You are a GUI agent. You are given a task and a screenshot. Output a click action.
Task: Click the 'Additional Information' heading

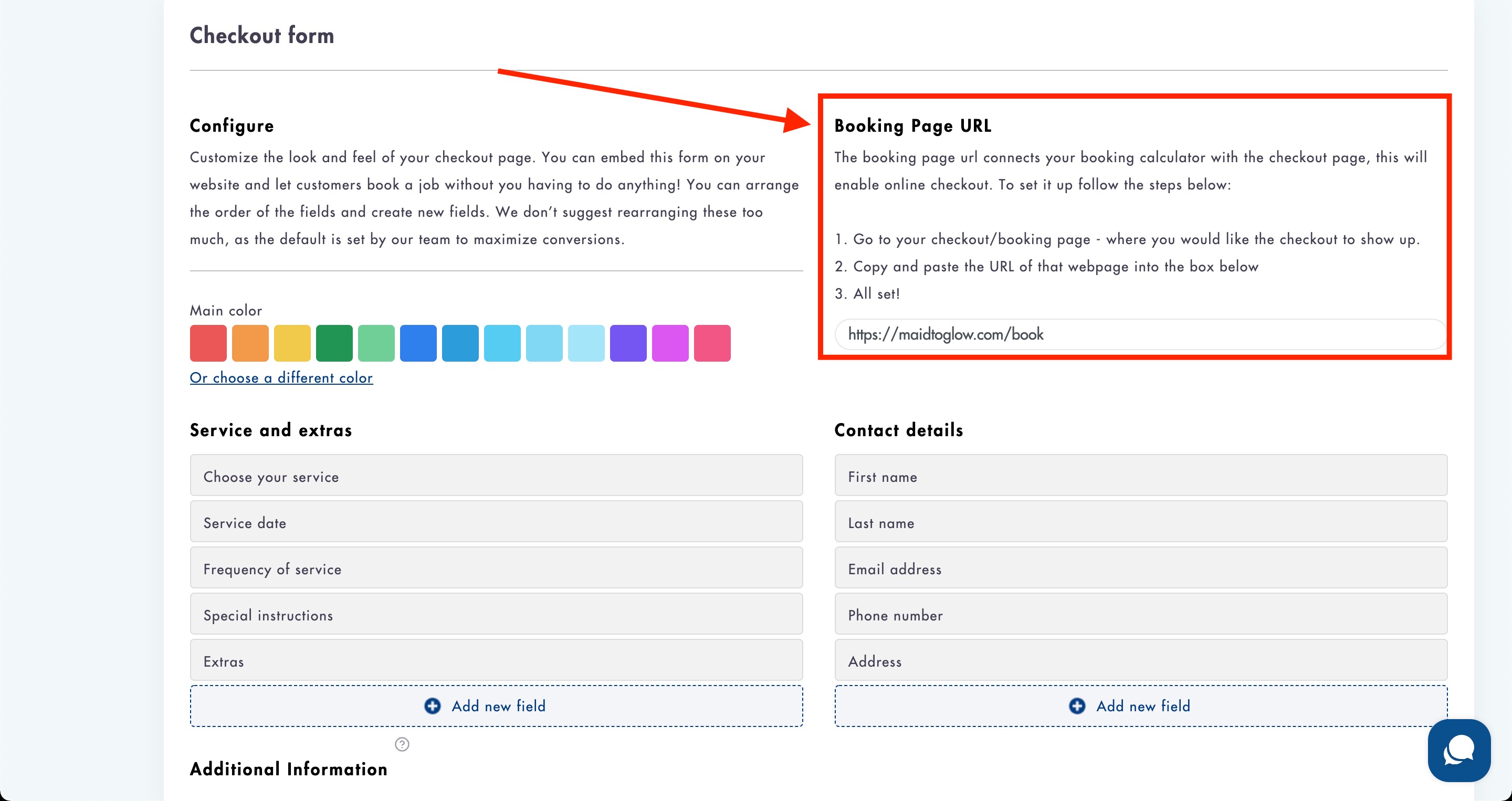point(289,769)
